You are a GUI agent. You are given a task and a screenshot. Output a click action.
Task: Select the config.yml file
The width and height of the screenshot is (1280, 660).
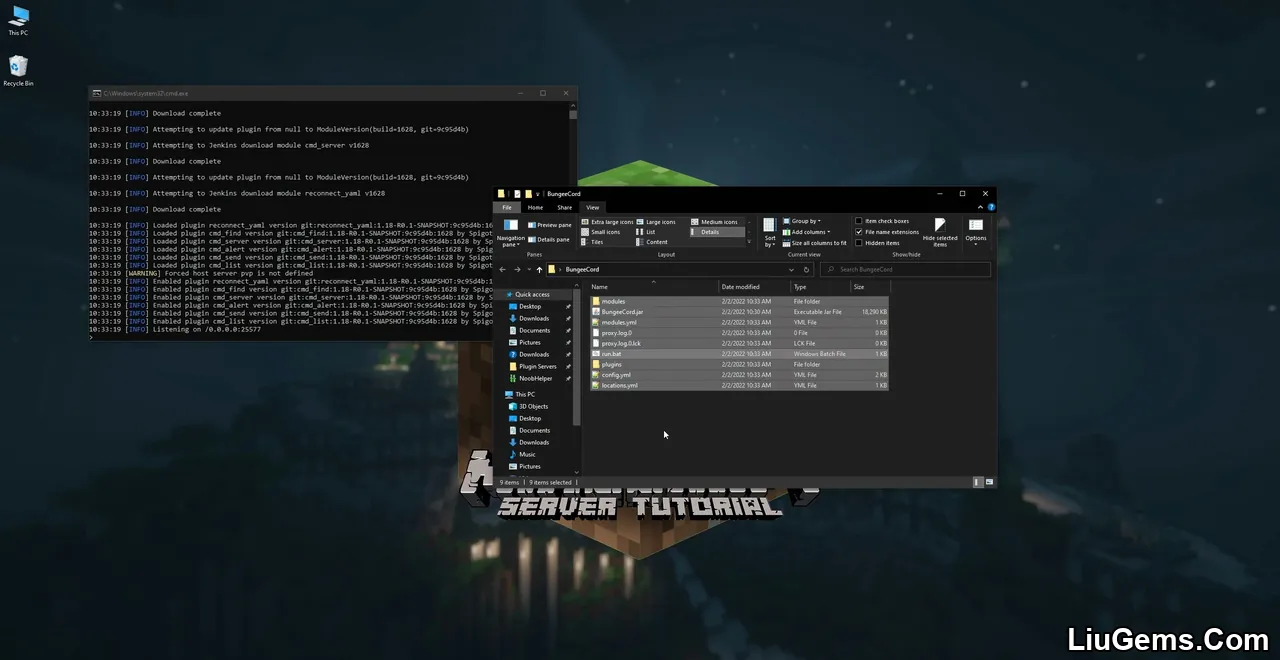point(739,375)
